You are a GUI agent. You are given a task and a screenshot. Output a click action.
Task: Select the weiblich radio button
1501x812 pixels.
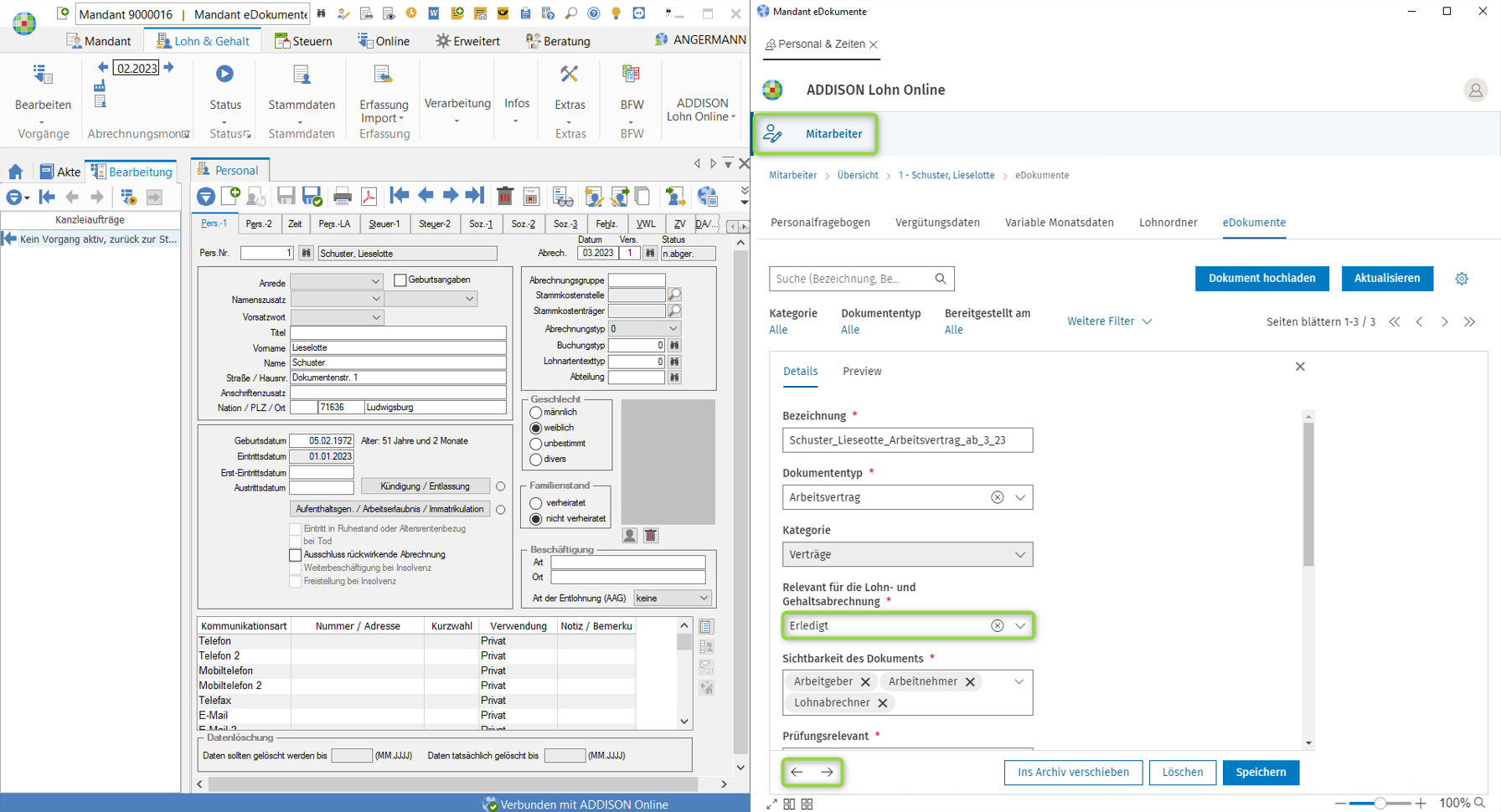(536, 428)
